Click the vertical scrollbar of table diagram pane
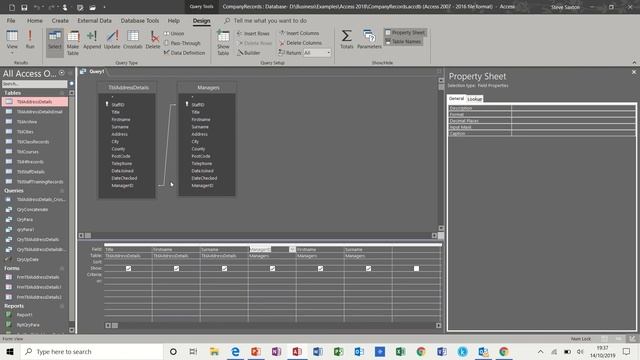 click(x=441, y=154)
